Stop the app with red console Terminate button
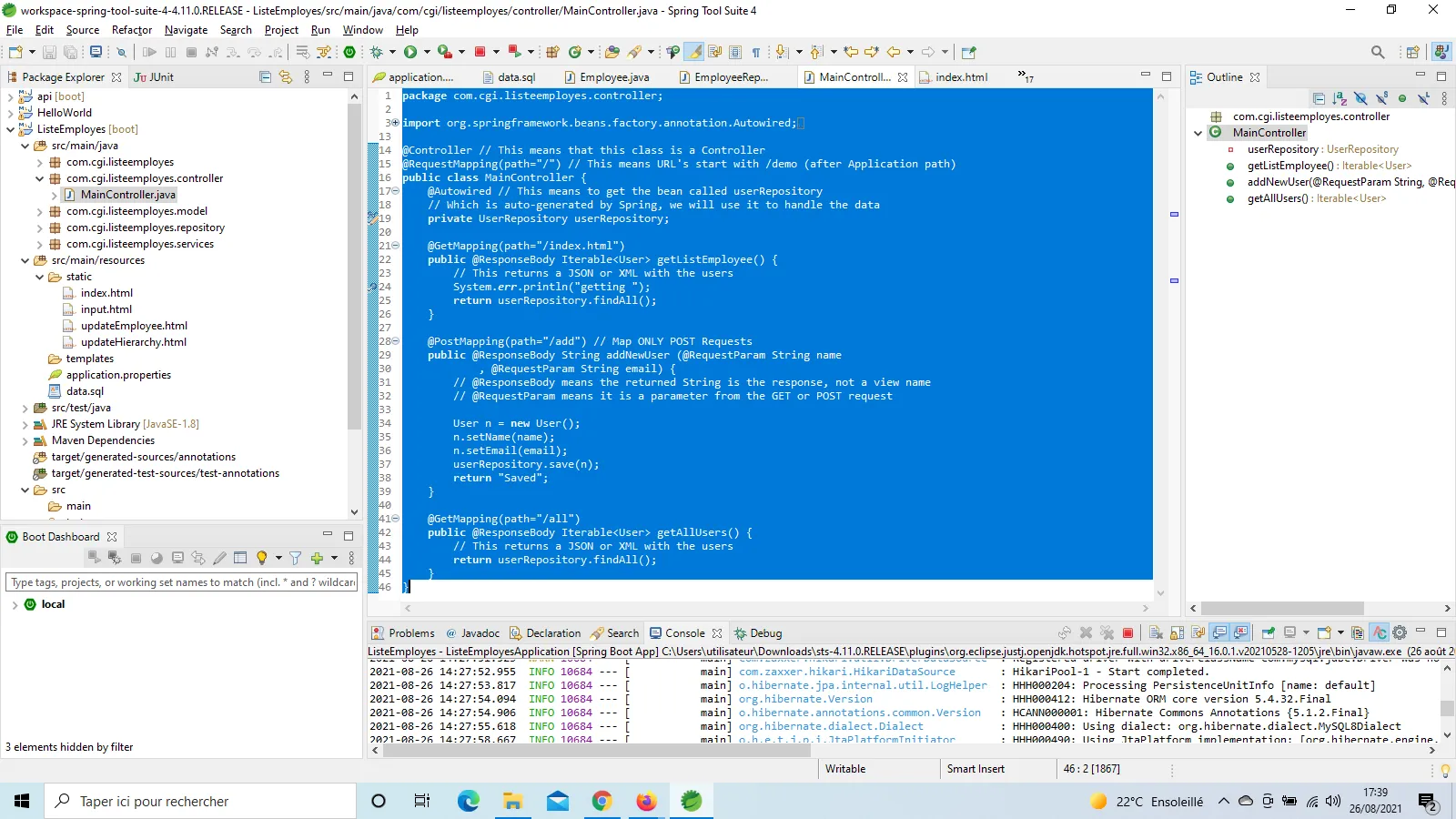The height and width of the screenshot is (819, 1456). (1127, 633)
